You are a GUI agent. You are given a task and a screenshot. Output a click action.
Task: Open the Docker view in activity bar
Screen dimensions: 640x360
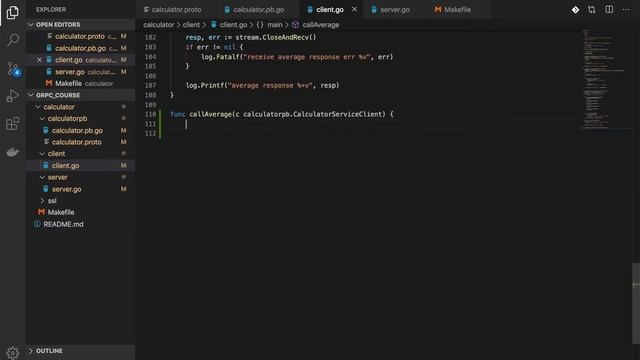coord(13,152)
